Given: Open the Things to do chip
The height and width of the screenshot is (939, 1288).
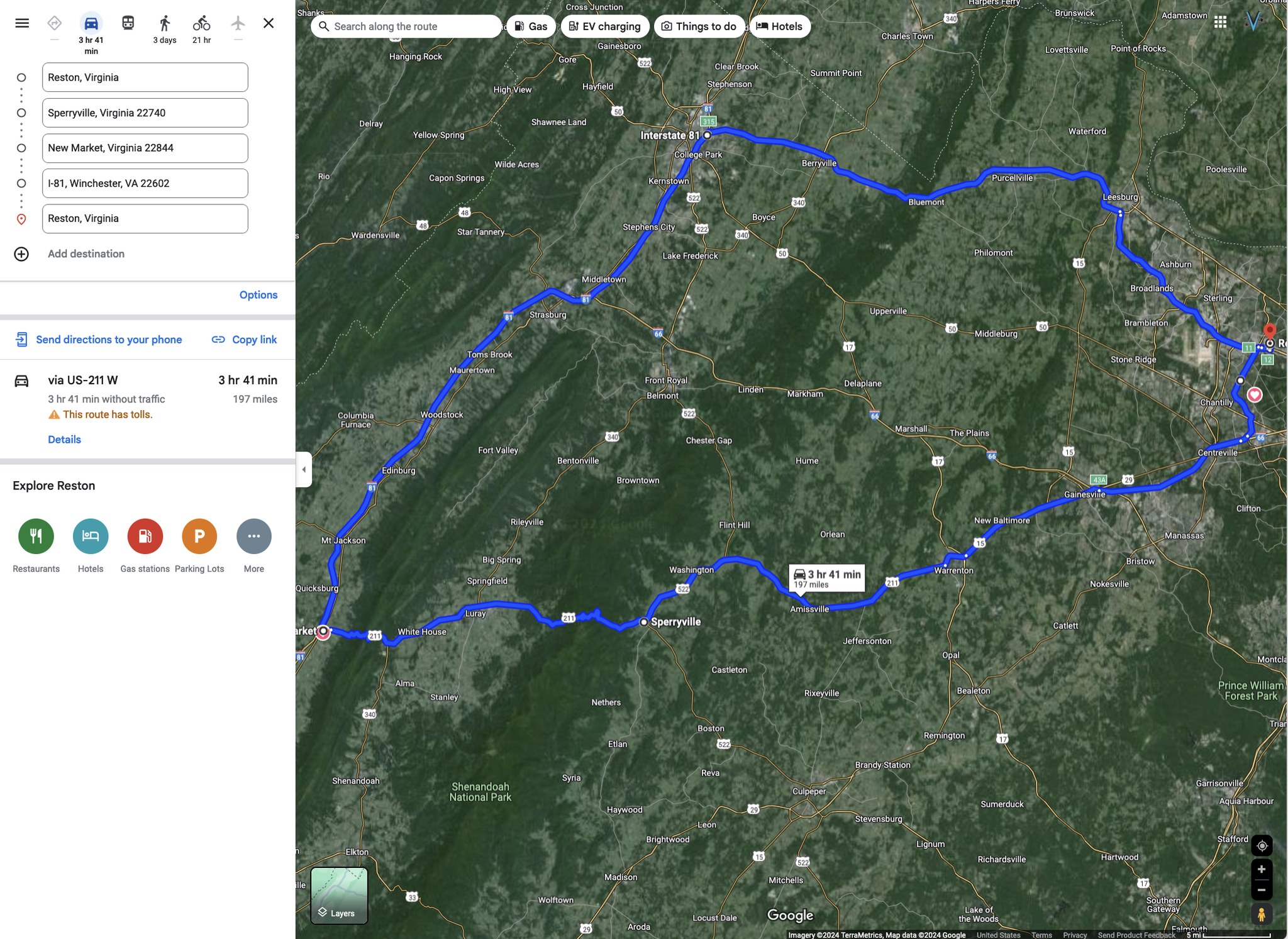Looking at the screenshot, I should coord(699,26).
